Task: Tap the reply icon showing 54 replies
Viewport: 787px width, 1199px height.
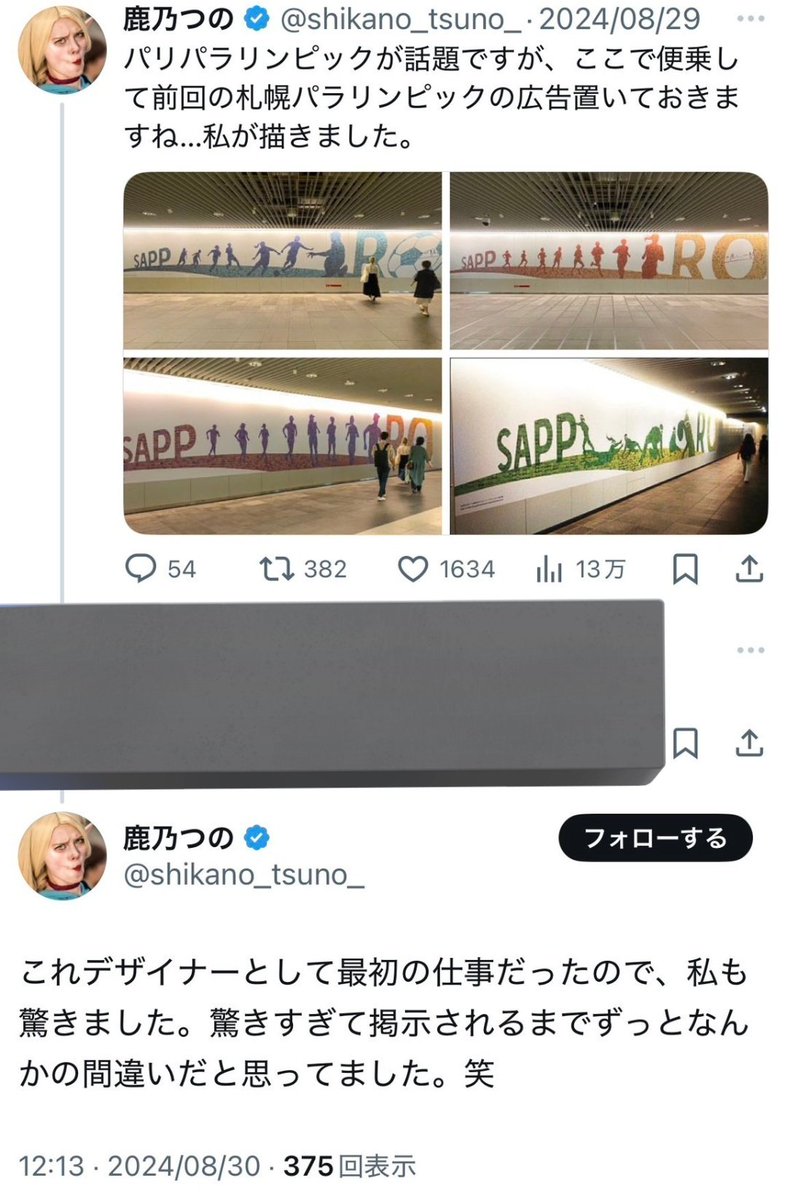Action: tap(142, 569)
